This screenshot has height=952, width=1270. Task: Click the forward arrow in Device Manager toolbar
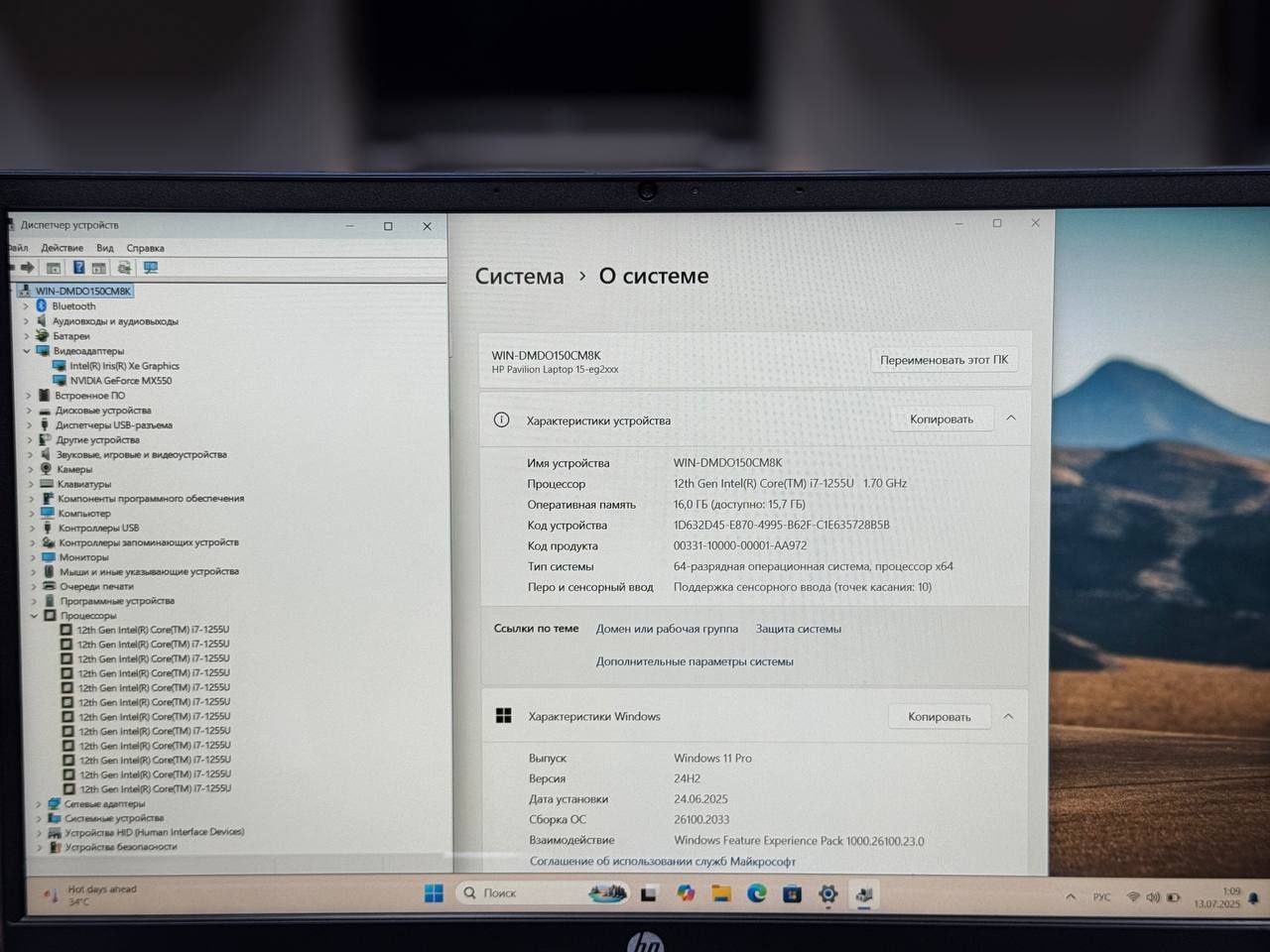tap(28, 268)
